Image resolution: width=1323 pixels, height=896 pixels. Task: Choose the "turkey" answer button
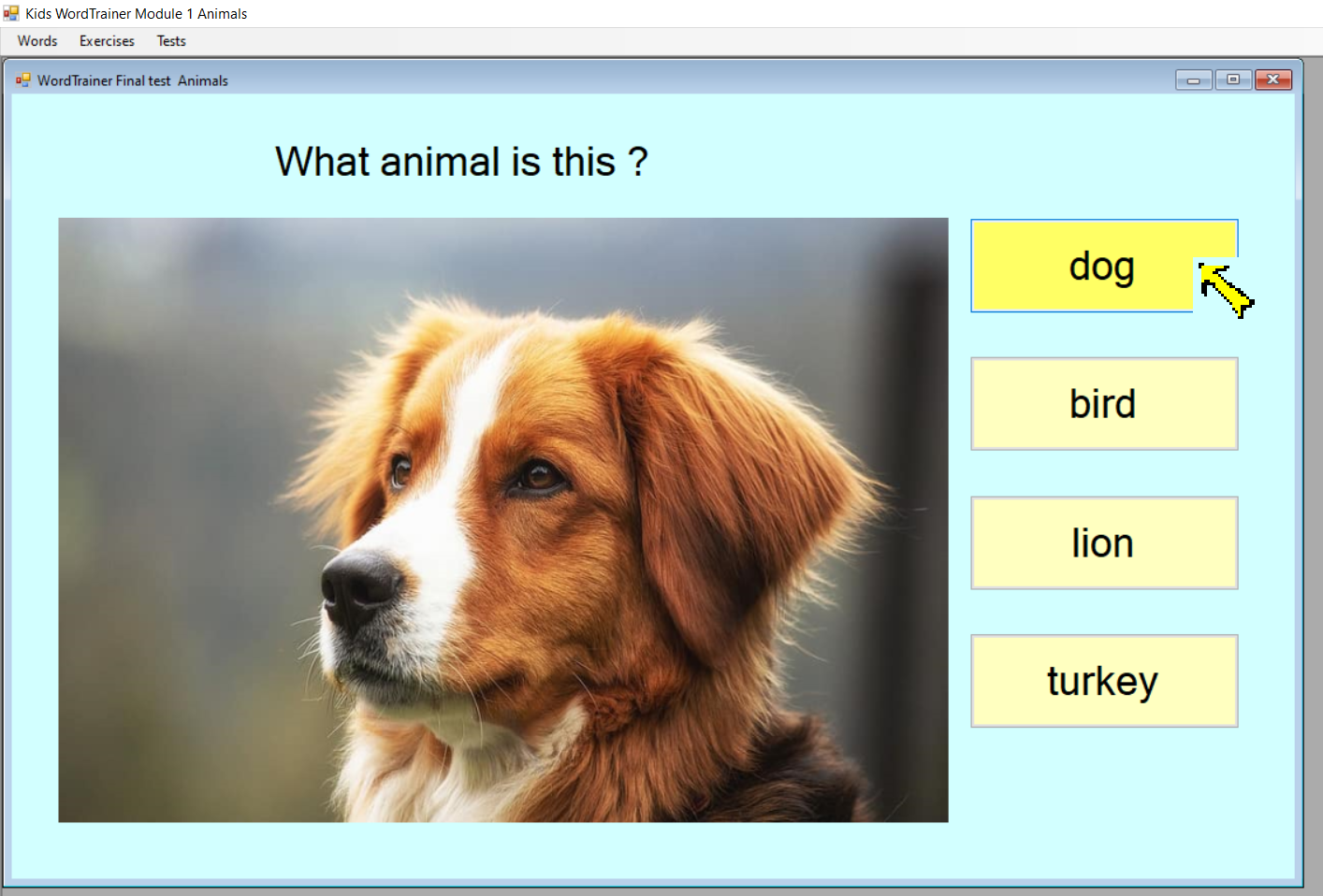click(x=1104, y=681)
